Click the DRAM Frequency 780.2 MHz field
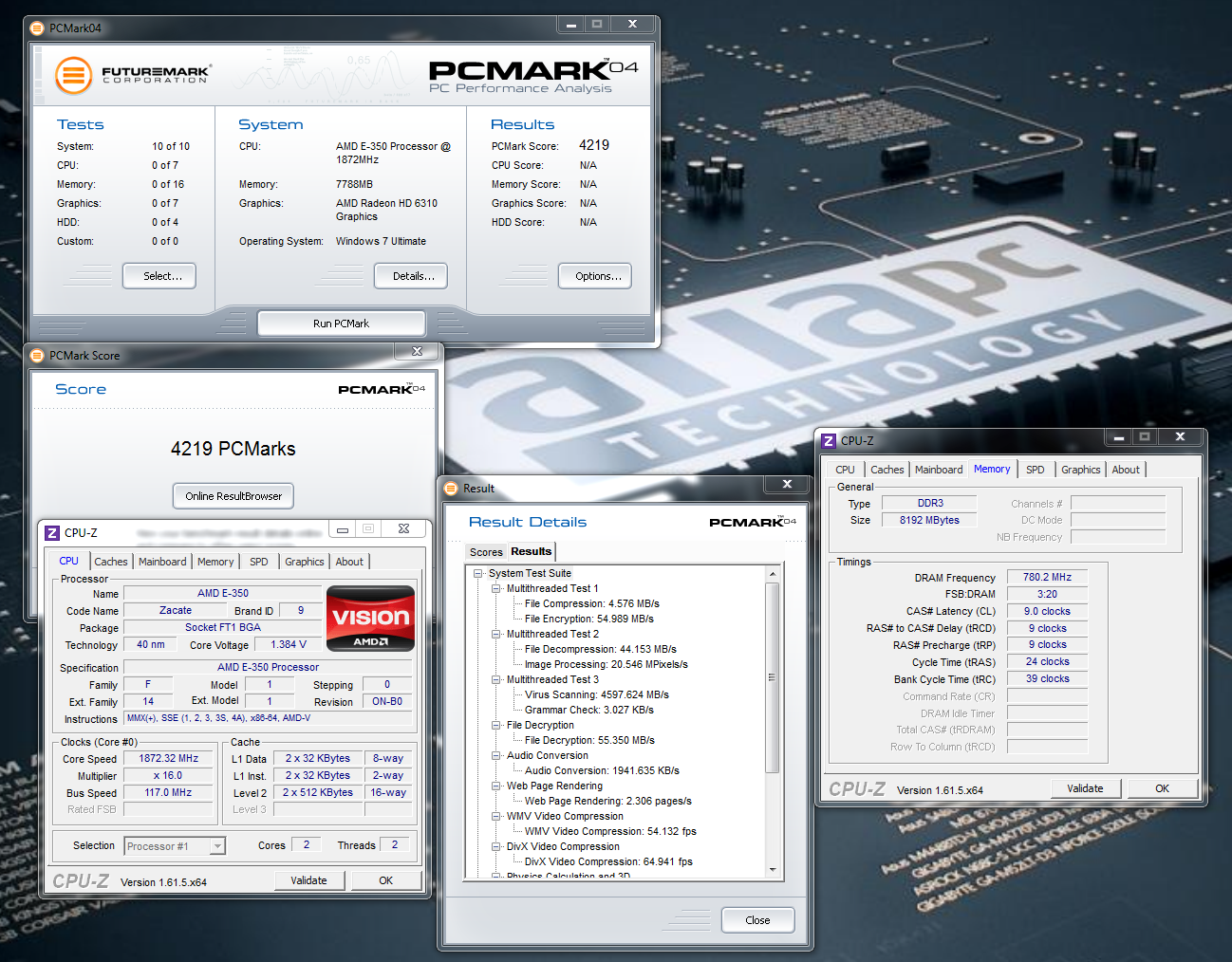Viewport: 1232px width, 962px height. (x=1047, y=577)
